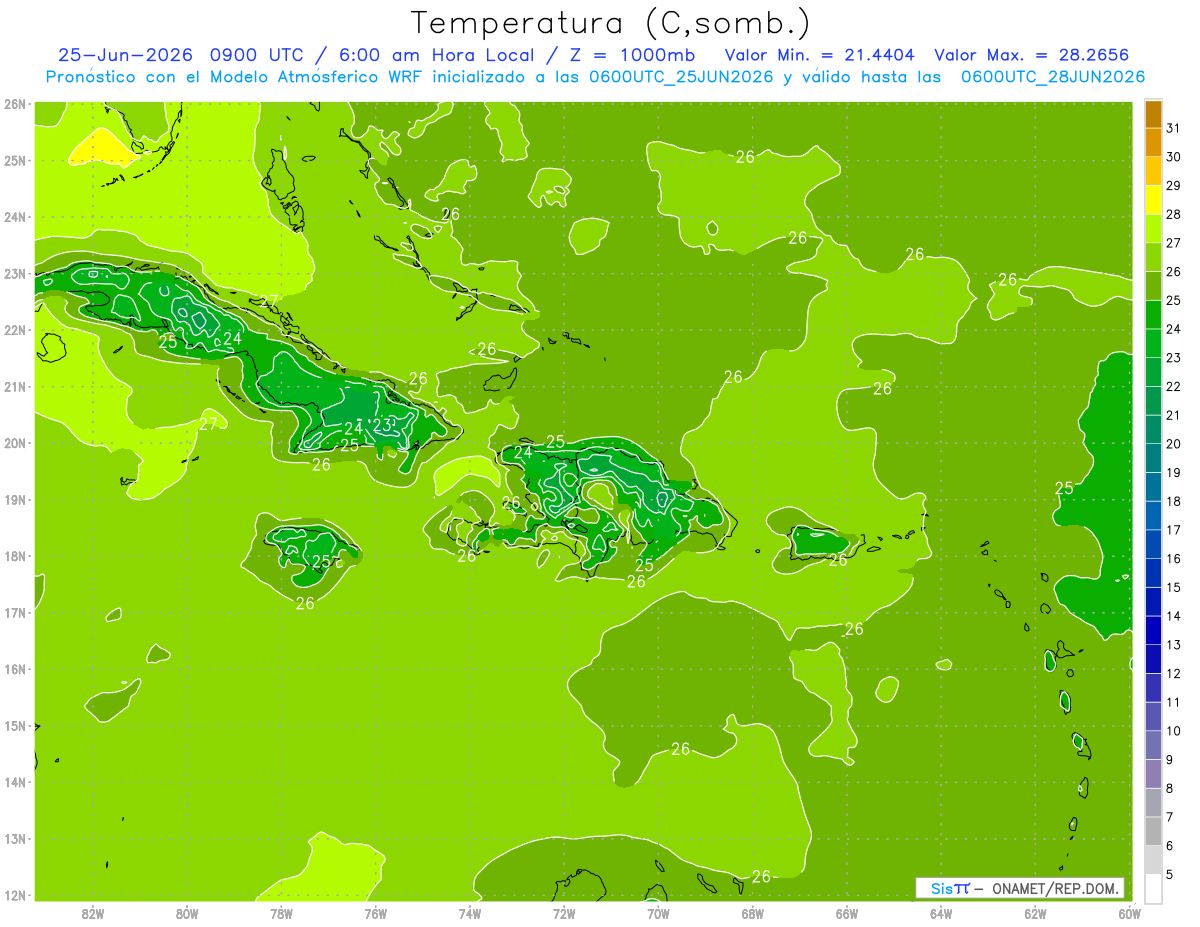Screen dimensions: 1200x927
Task: Click the orange 30–31 color bar segment
Action: [x=1153, y=142]
